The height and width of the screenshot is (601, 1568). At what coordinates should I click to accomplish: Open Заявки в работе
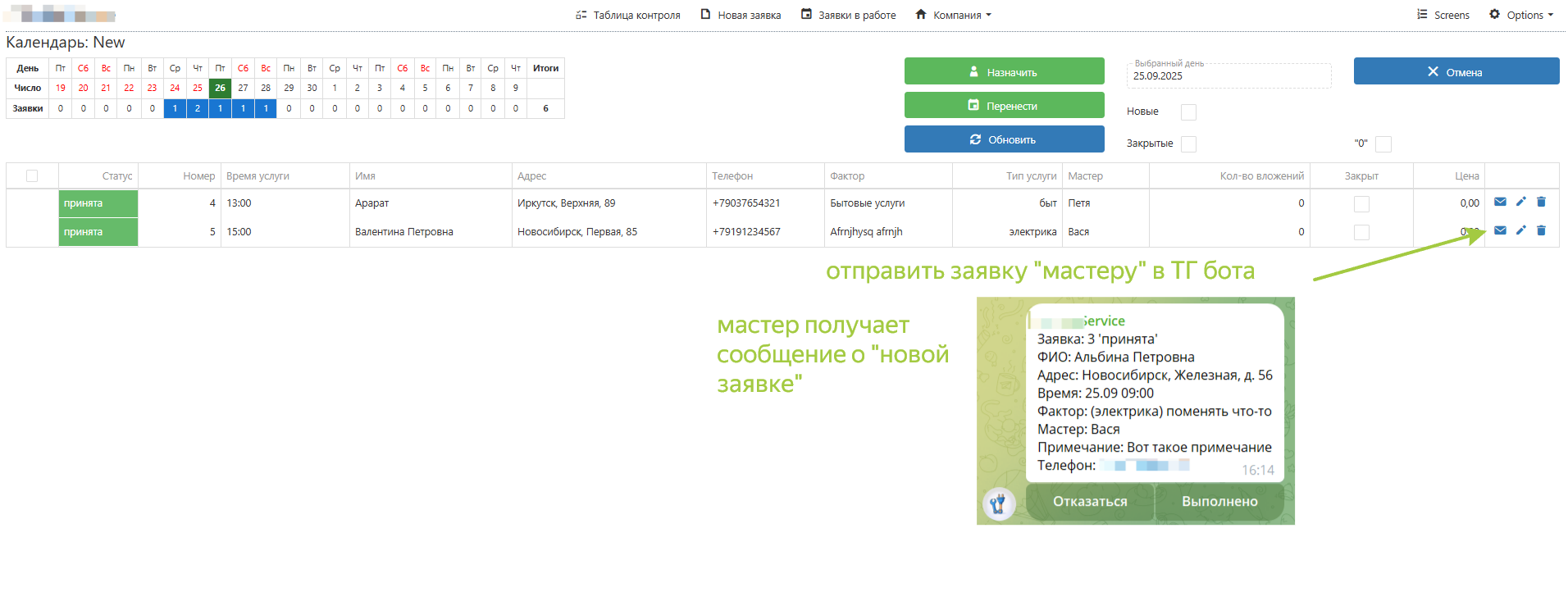click(849, 15)
